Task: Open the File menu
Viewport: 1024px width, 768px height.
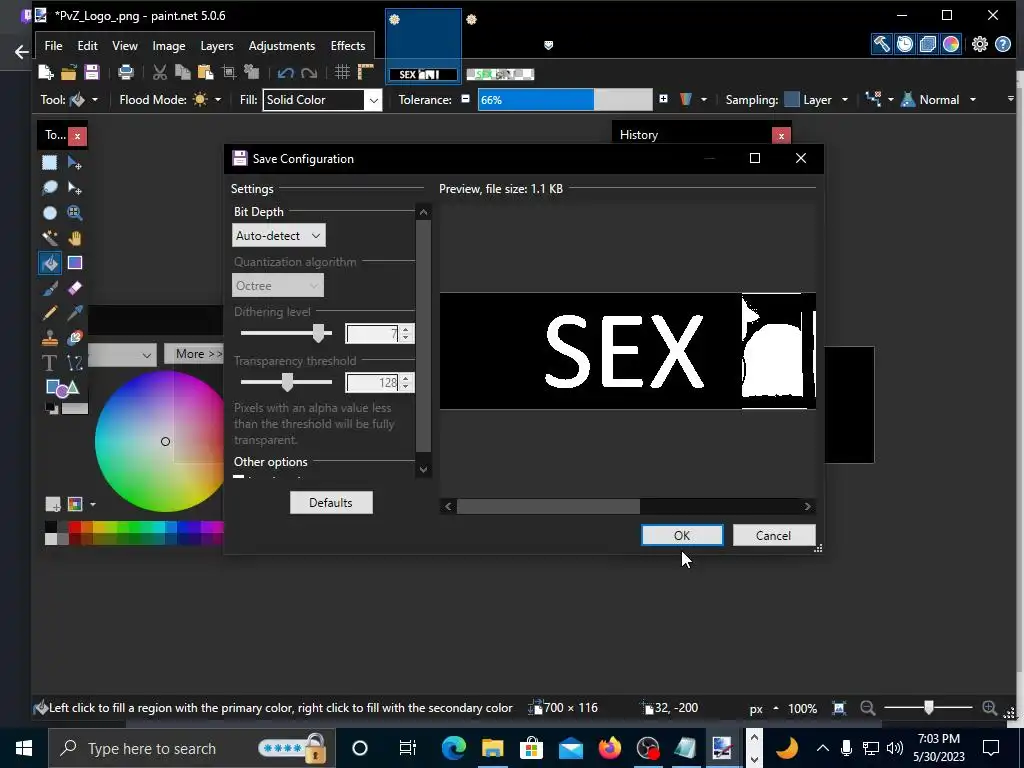Action: (54, 46)
